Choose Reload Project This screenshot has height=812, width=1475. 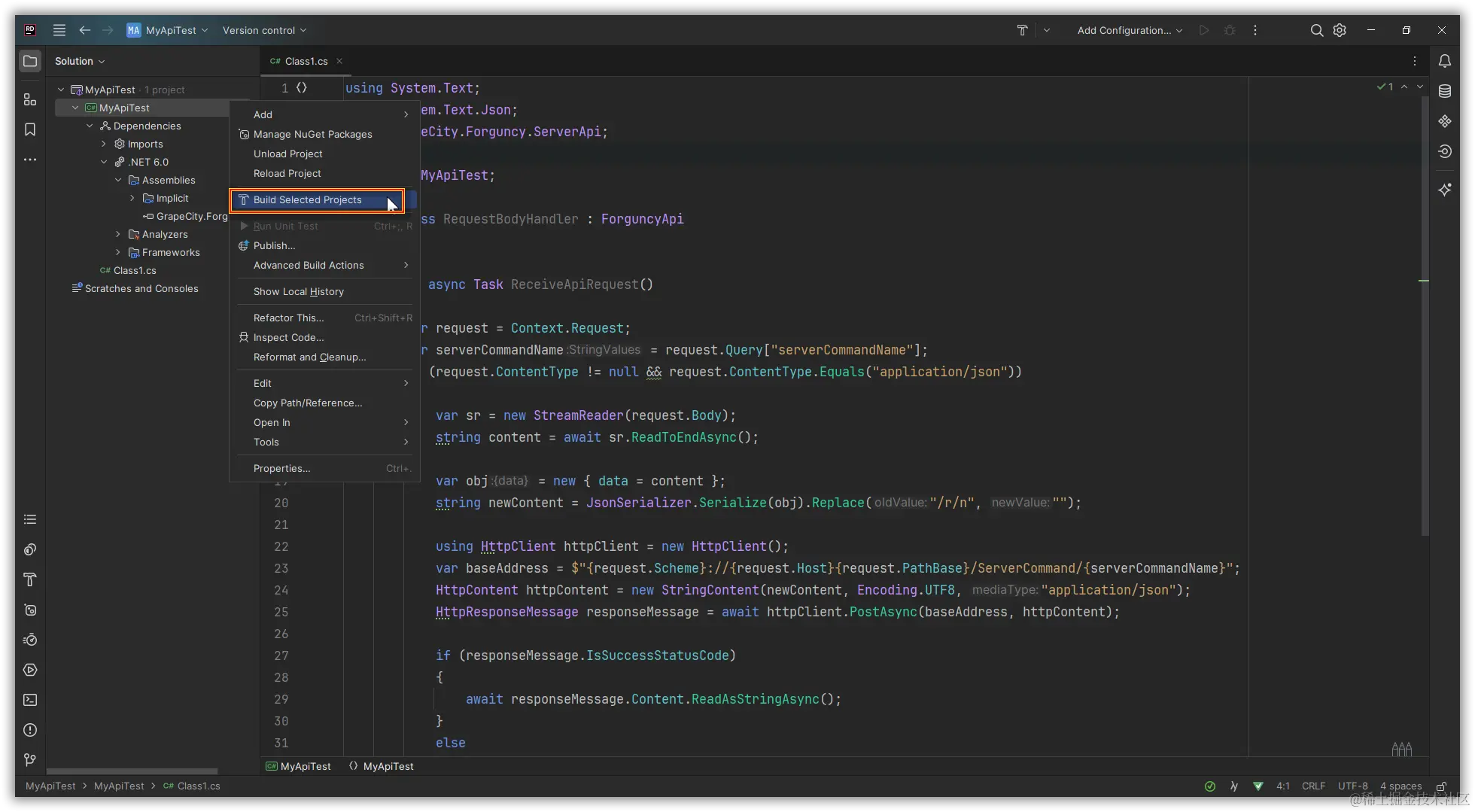pos(324,173)
